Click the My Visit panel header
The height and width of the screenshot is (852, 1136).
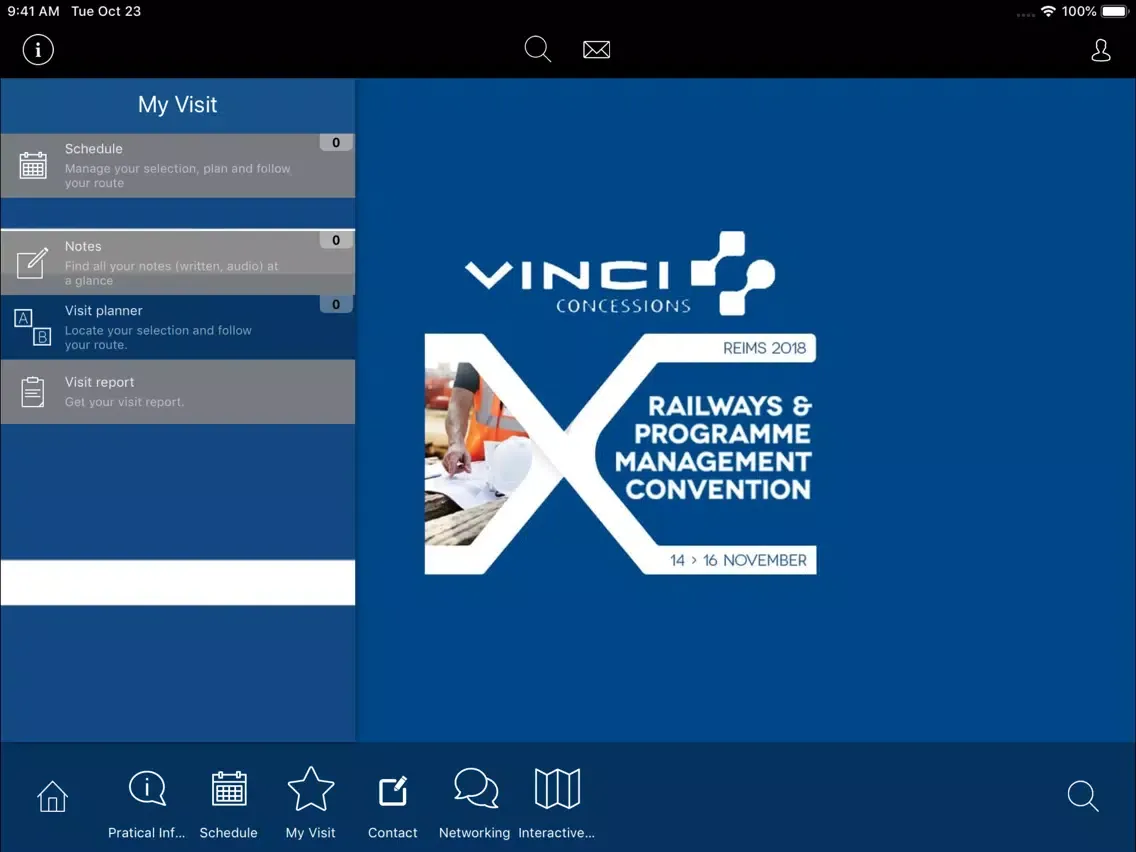[x=178, y=104]
